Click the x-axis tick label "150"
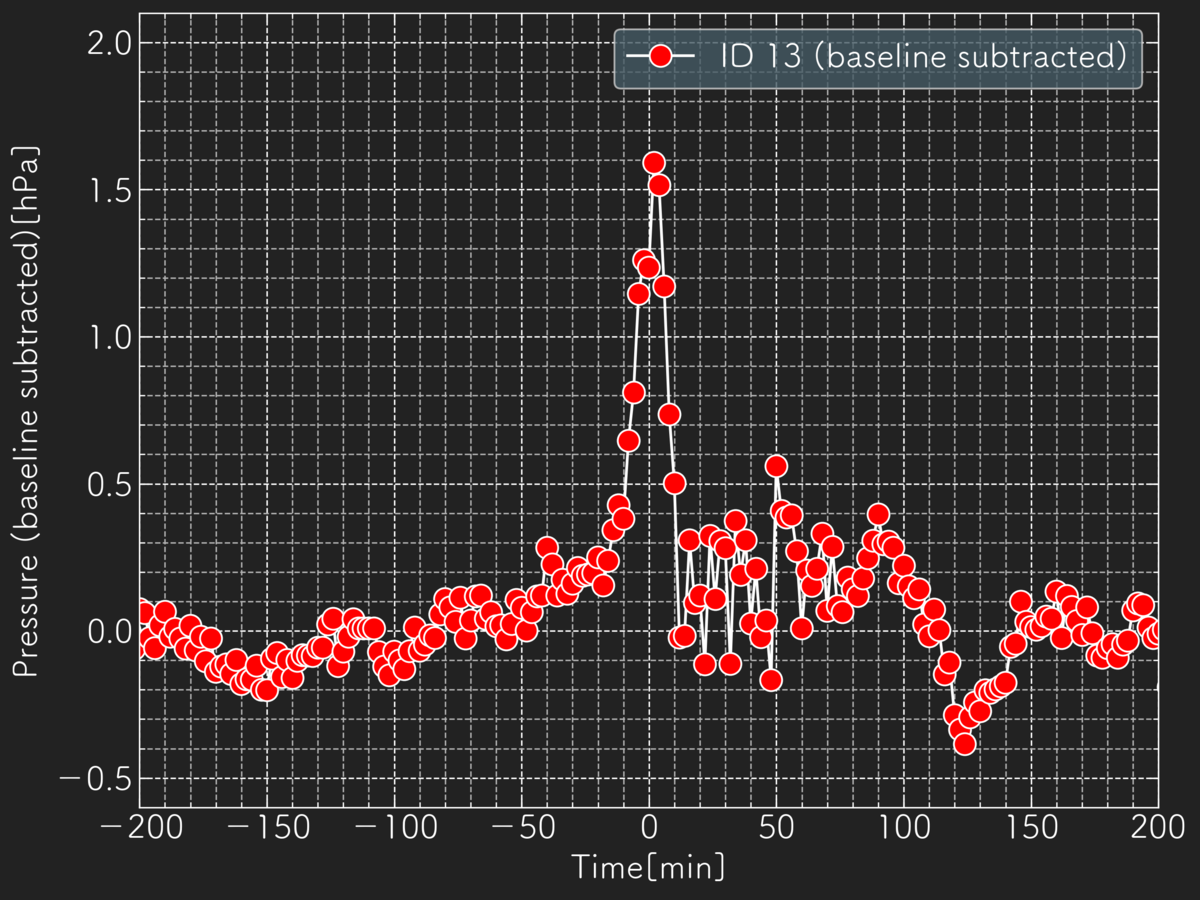 [1032, 829]
